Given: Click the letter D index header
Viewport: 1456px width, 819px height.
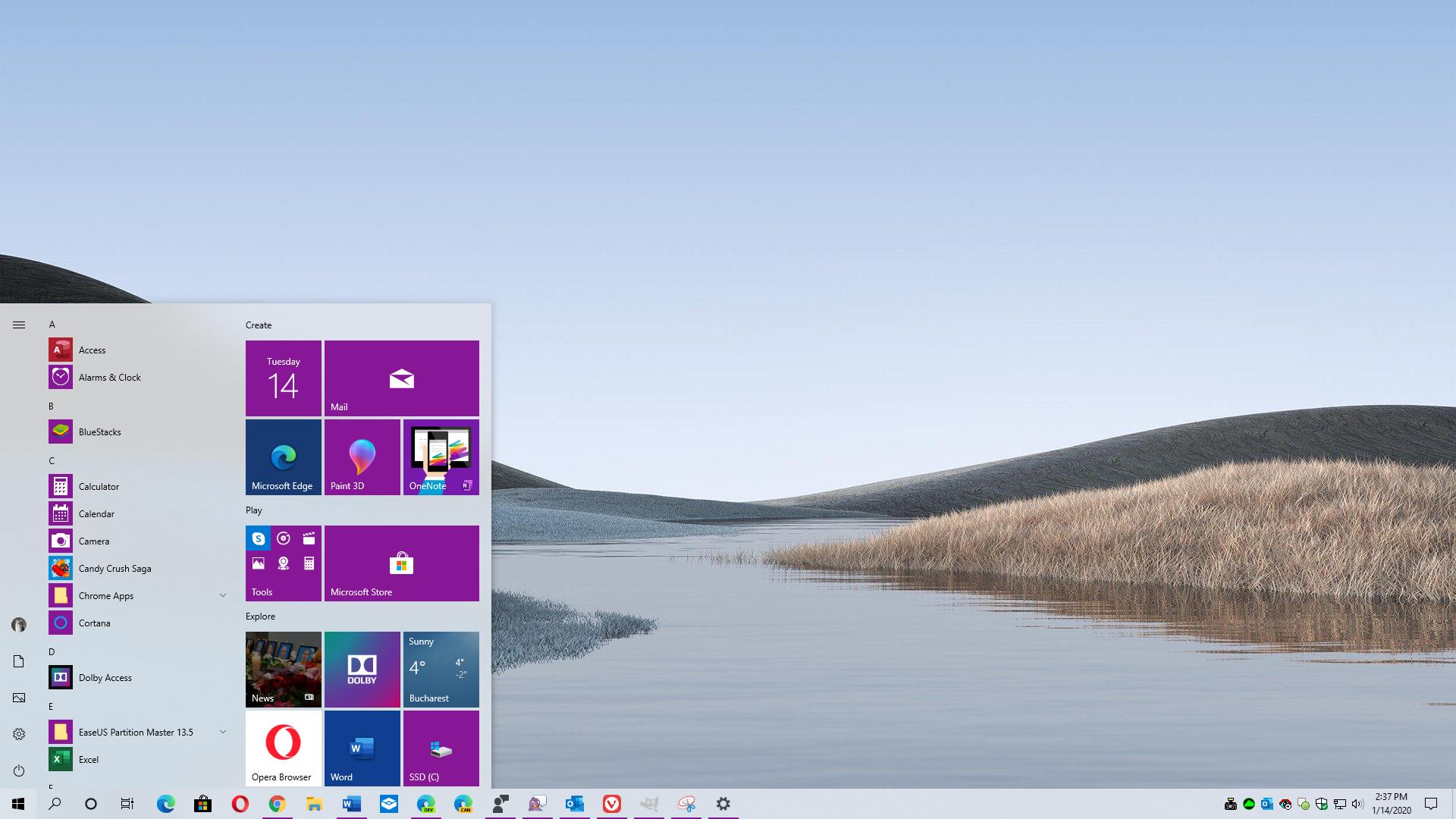Looking at the screenshot, I should (x=52, y=652).
